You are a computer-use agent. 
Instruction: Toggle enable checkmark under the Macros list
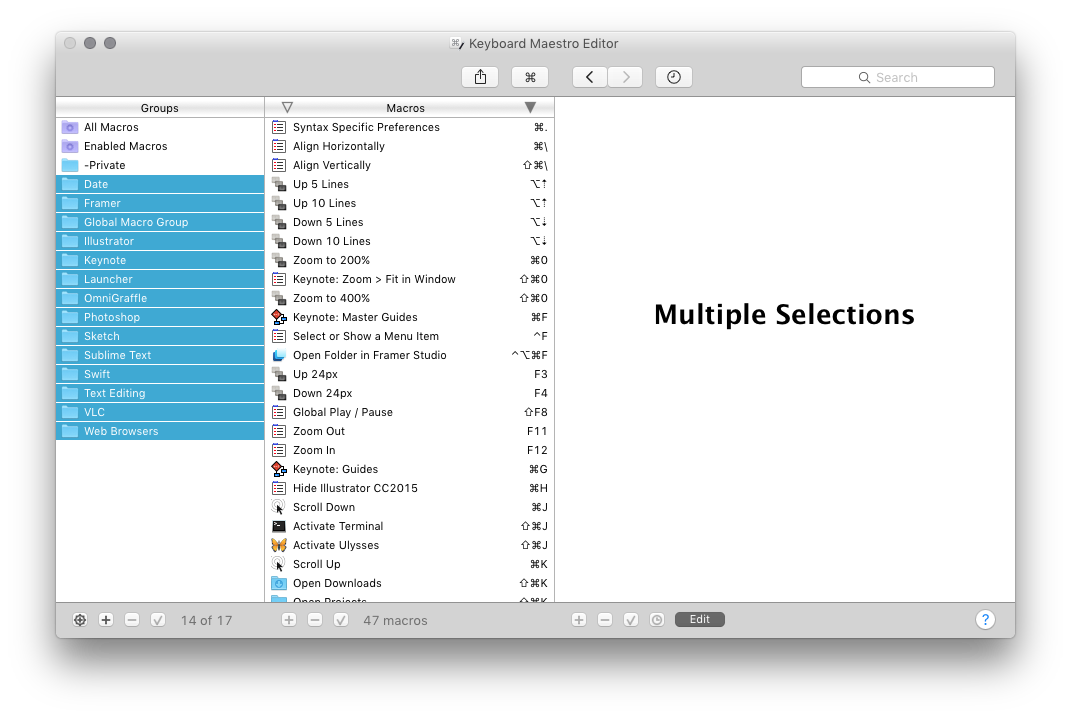(341, 620)
